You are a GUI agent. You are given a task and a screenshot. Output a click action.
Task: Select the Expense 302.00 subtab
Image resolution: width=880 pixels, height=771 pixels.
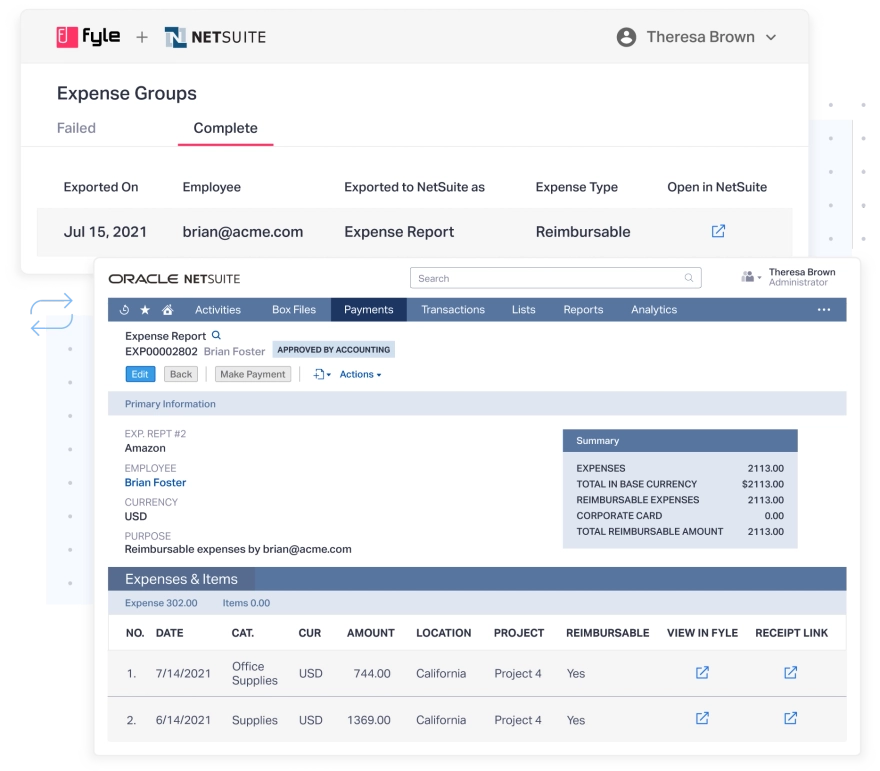pyautogui.click(x=161, y=603)
